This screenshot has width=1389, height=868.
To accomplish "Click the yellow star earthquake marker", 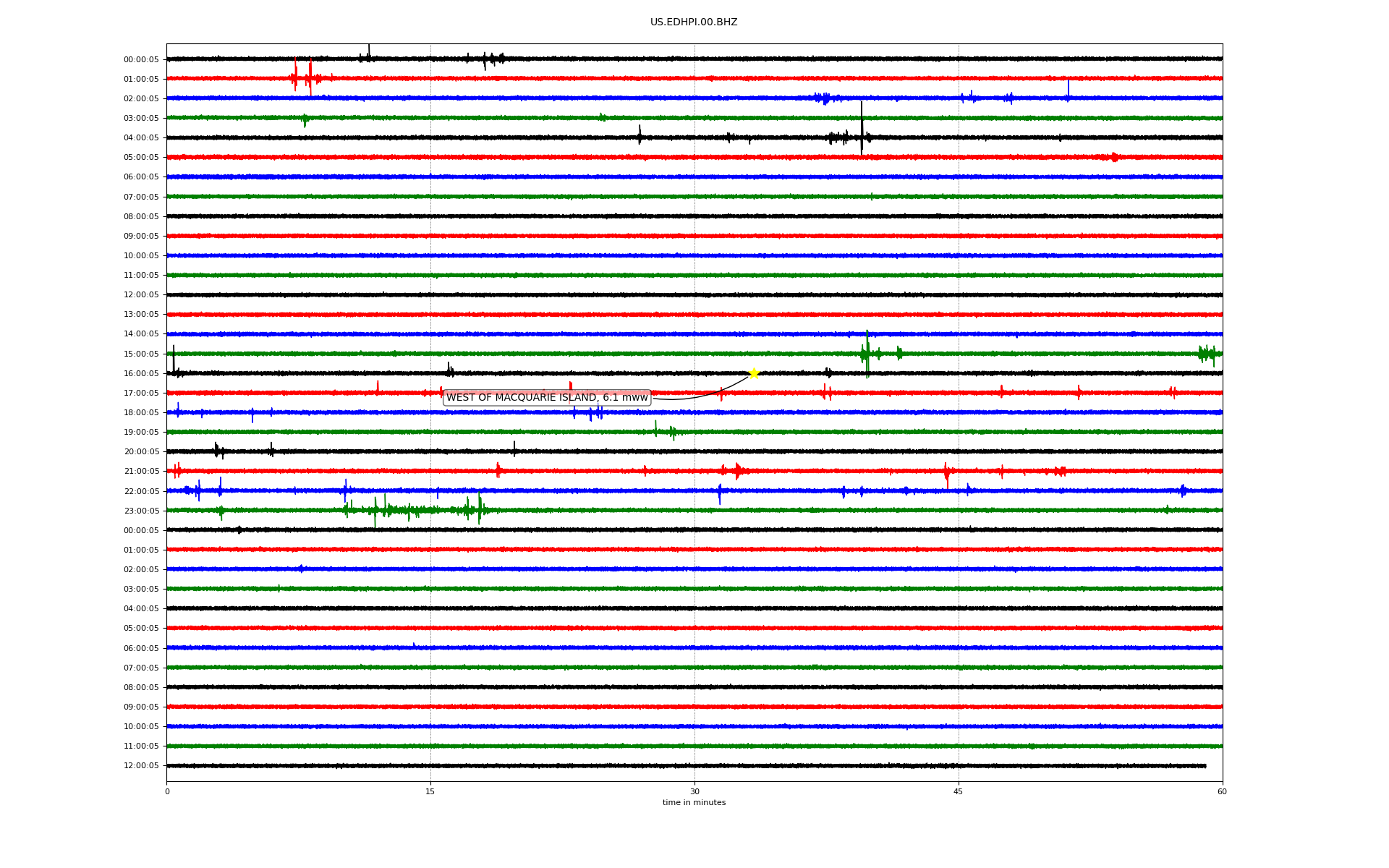I will [x=753, y=373].
